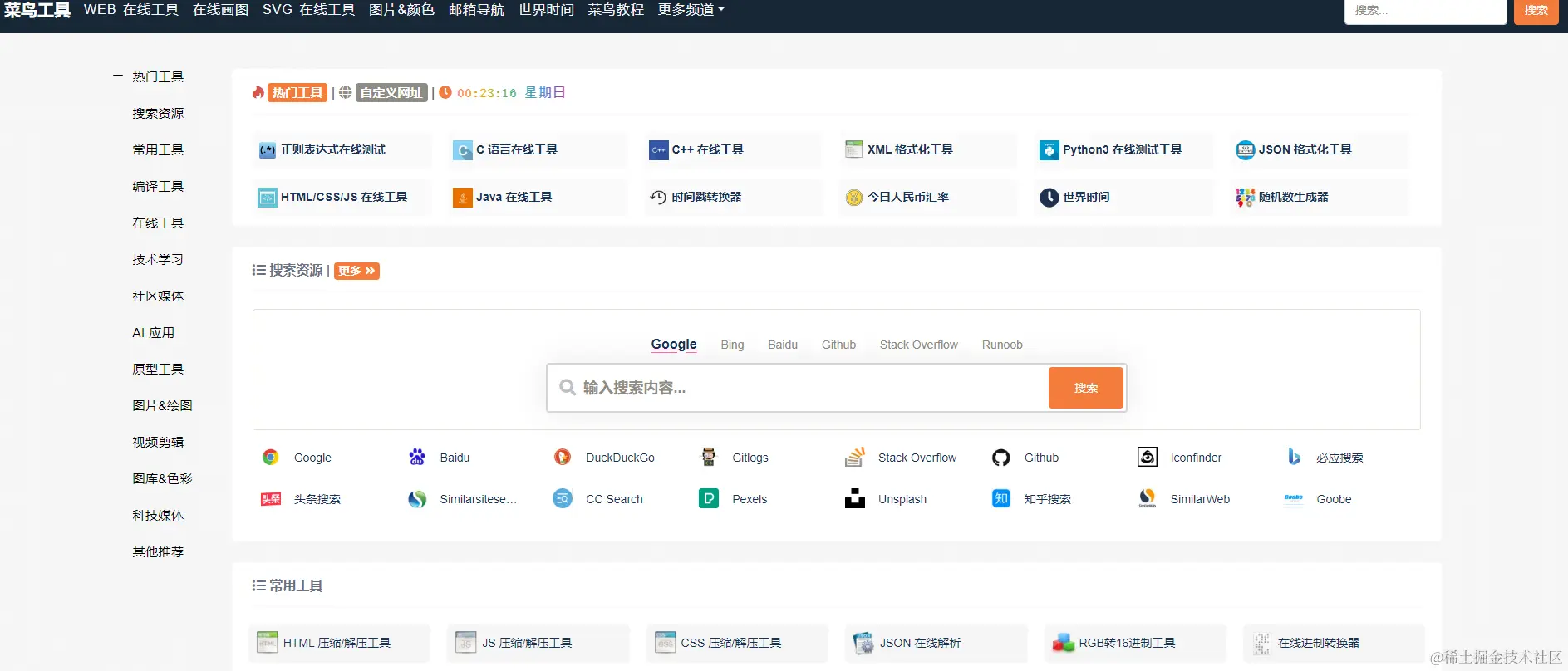The height and width of the screenshot is (671, 1568).
Task: Click the top-right 搜索 button
Action: point(1536,11)
